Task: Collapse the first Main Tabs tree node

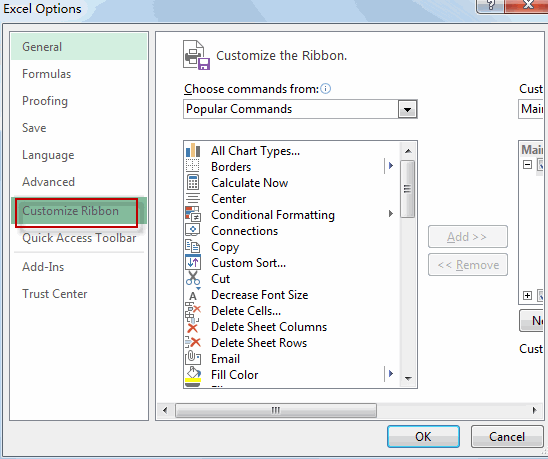Action: coord(527,164)
